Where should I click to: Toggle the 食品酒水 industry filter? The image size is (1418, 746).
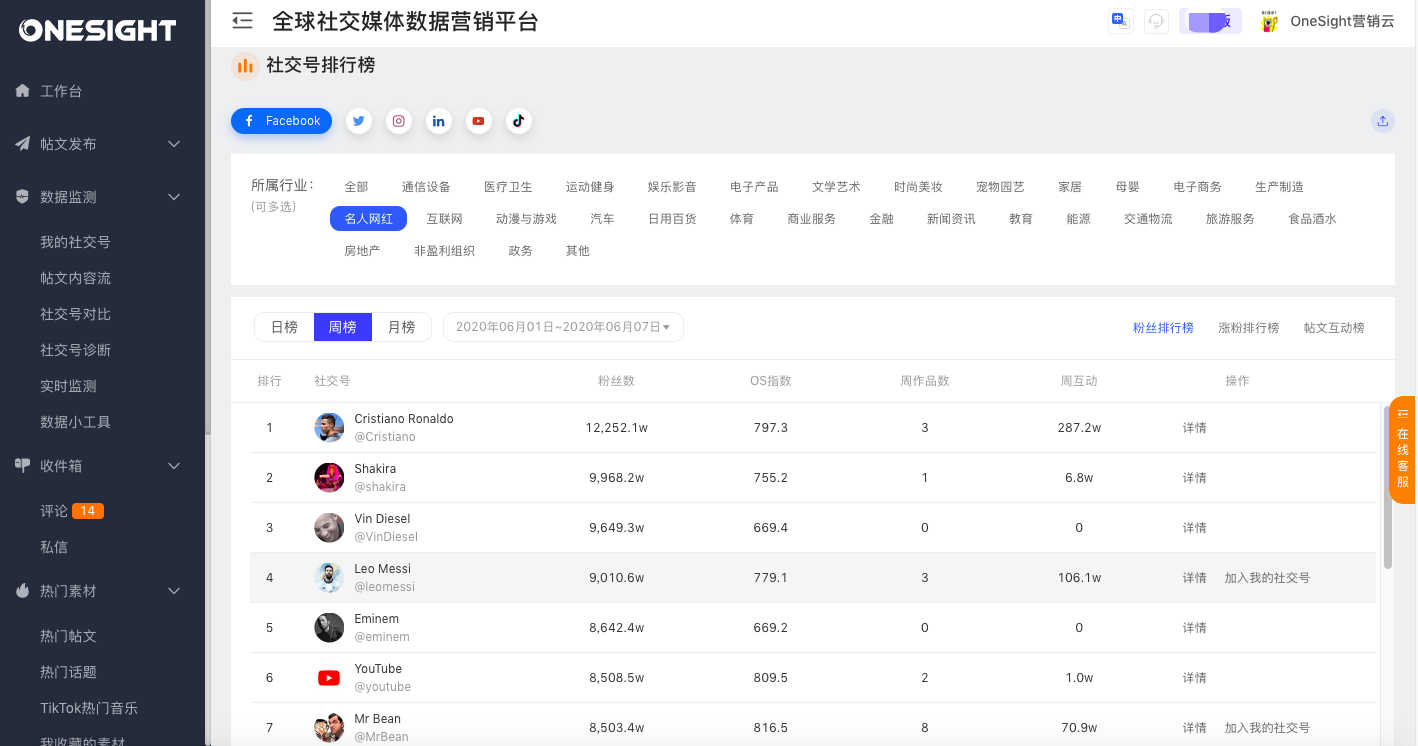click(1312, 219)
